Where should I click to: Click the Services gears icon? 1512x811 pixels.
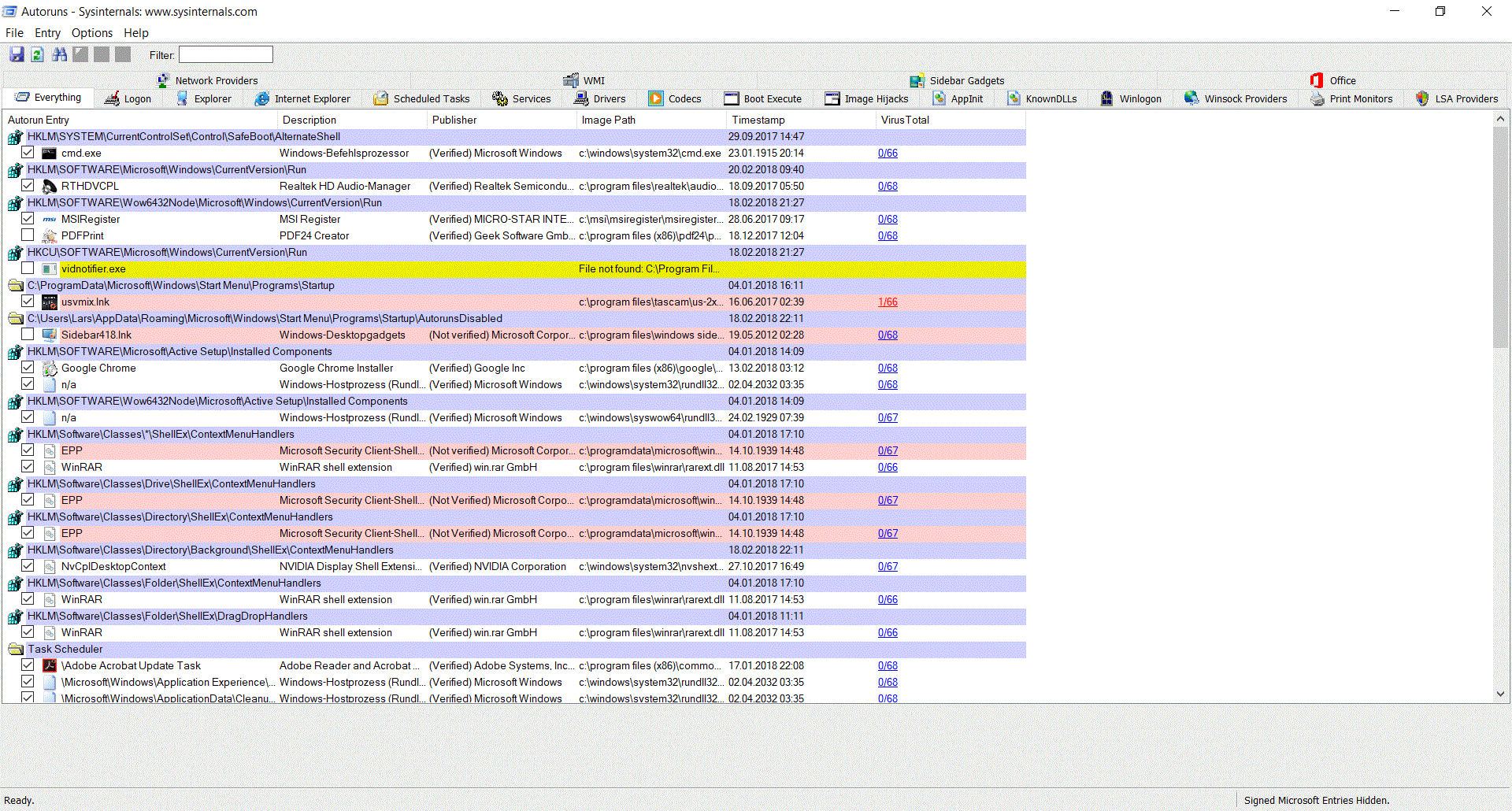pos(499,98)
